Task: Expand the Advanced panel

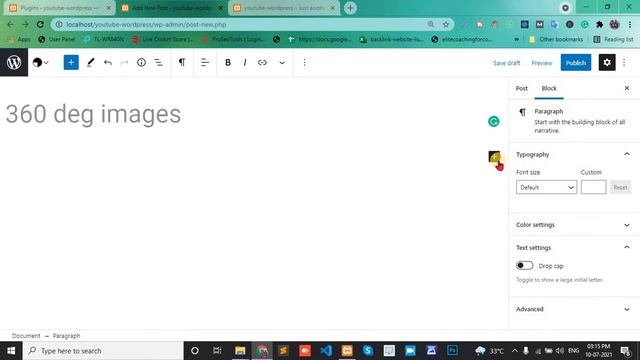Action: (573, 309)
